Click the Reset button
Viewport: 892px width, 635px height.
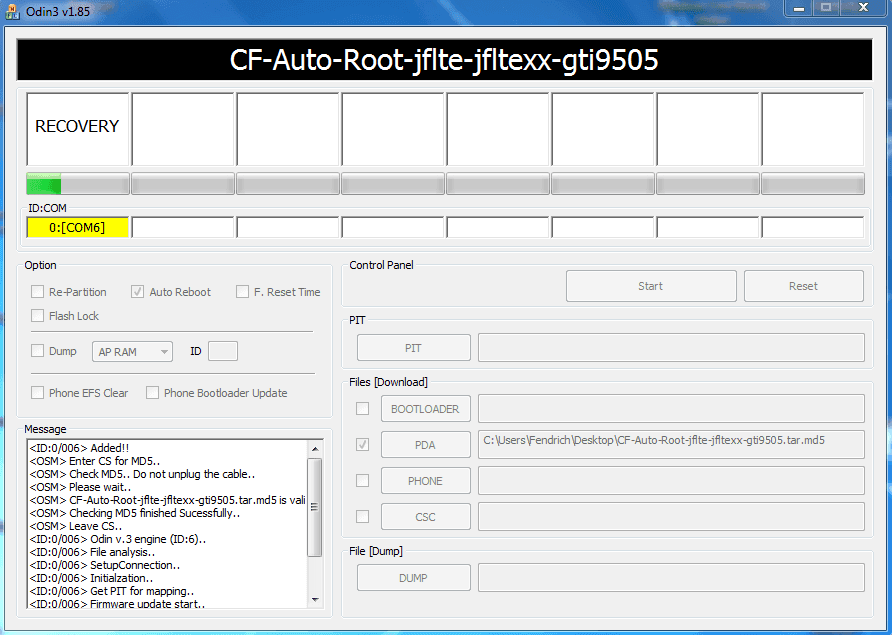(803, 286)
